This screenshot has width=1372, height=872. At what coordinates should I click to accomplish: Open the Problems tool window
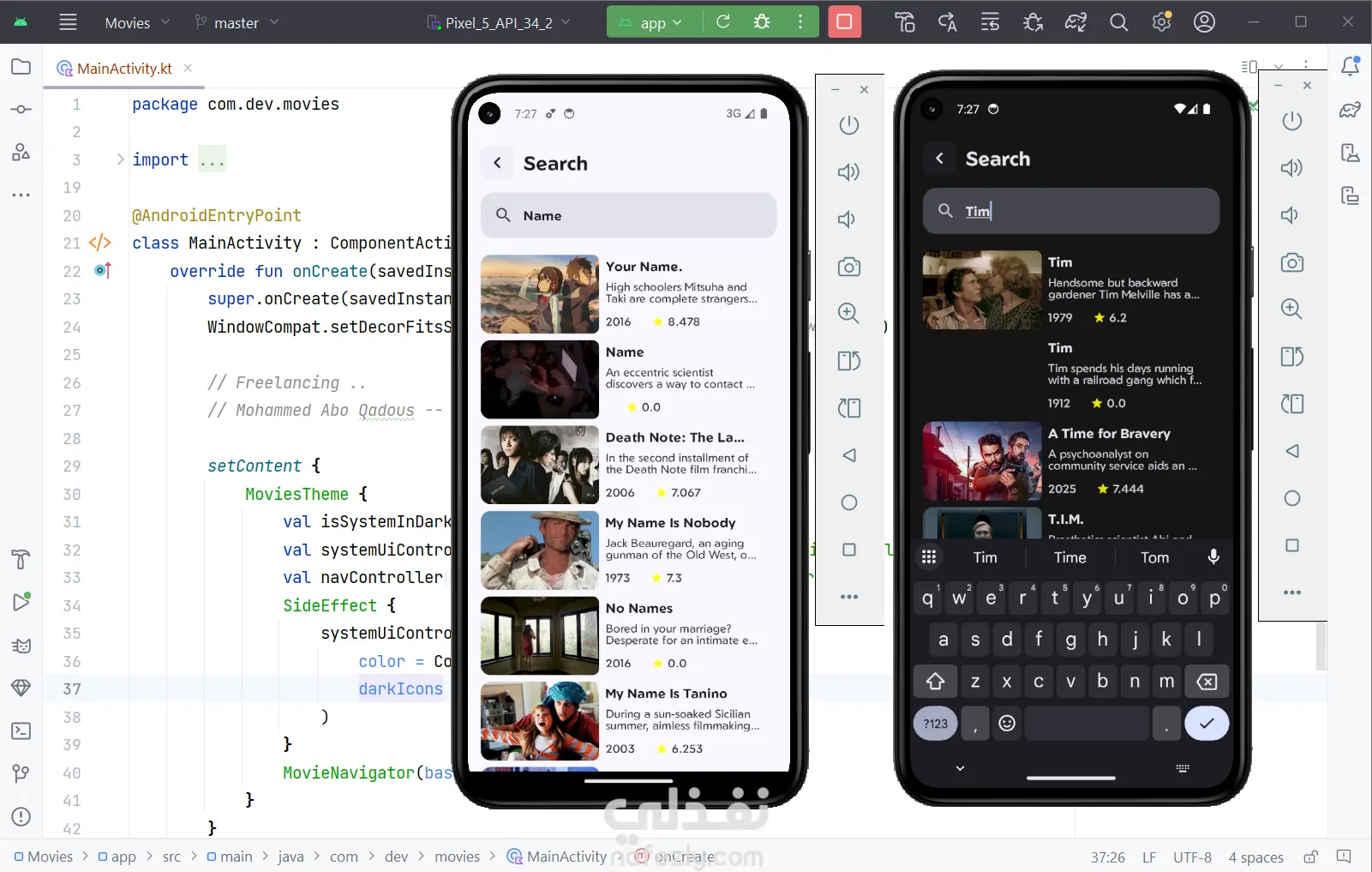tap(21, 816)
